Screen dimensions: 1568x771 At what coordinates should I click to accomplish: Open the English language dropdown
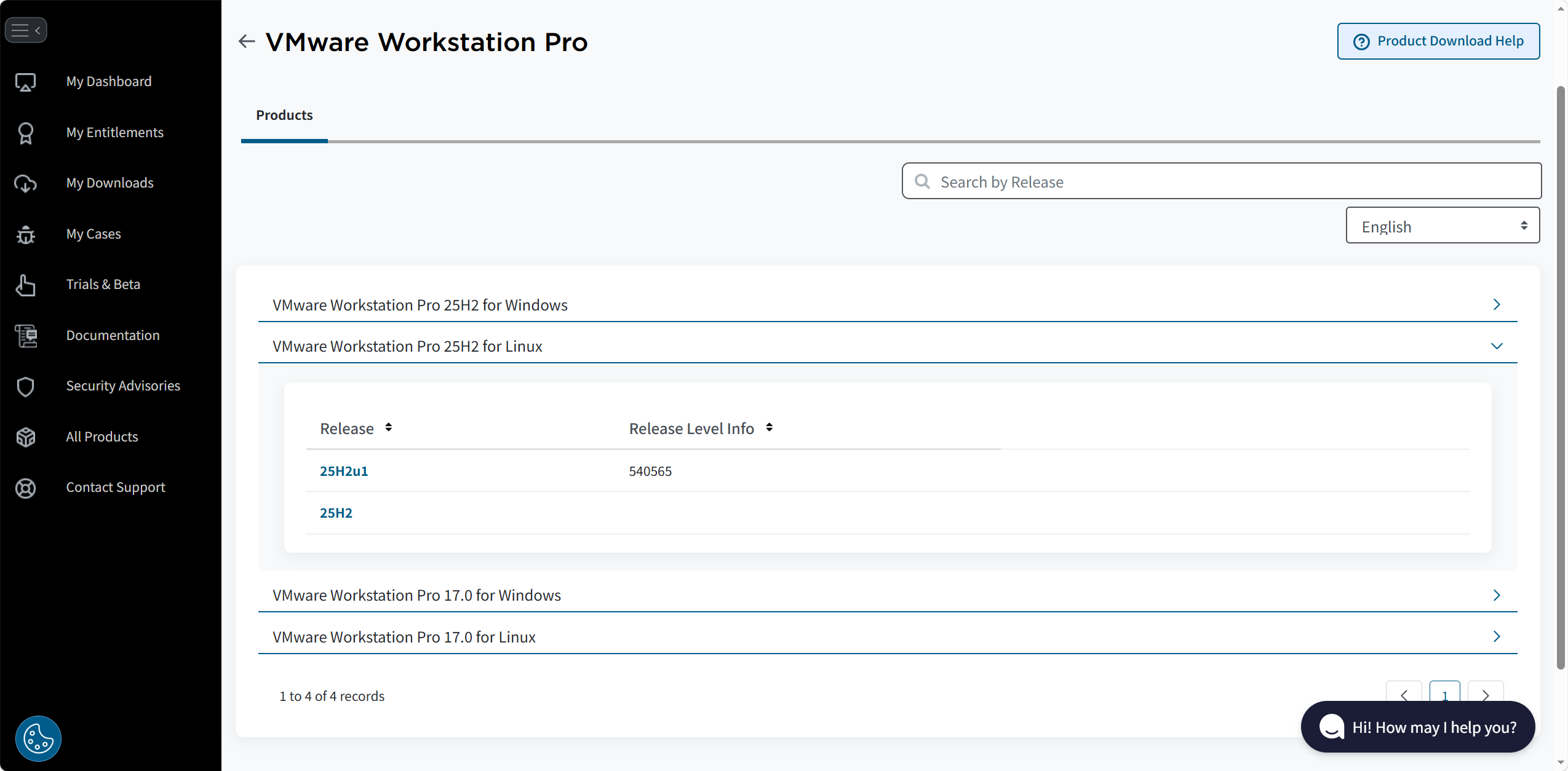[x=1442, y=226]
